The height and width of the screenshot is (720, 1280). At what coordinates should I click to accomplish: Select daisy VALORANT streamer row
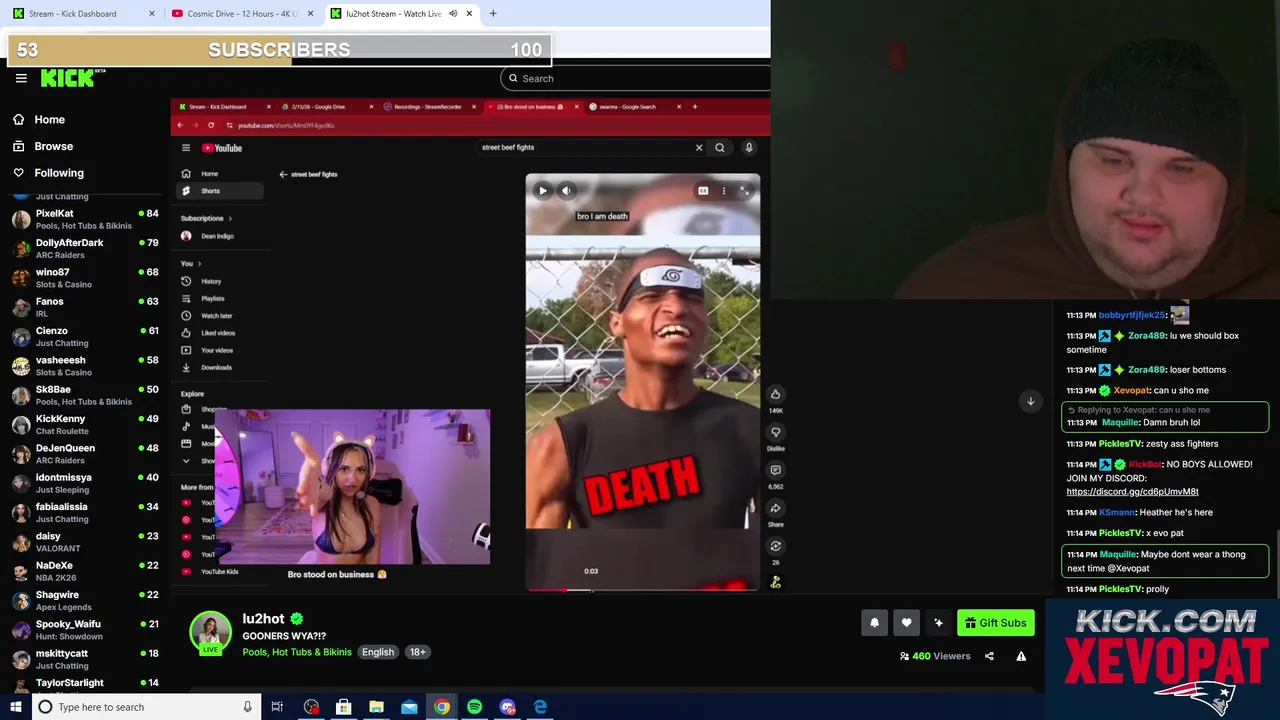click(x=85, y=541)
